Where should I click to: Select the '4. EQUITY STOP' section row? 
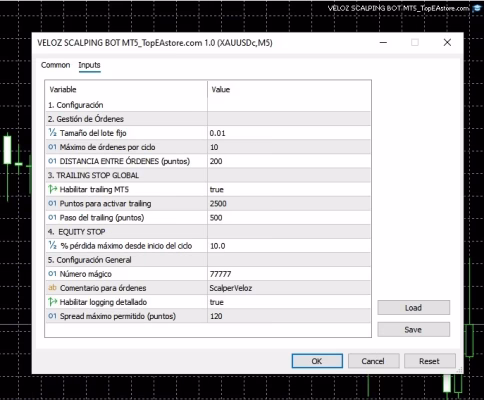tap(208, 231)
